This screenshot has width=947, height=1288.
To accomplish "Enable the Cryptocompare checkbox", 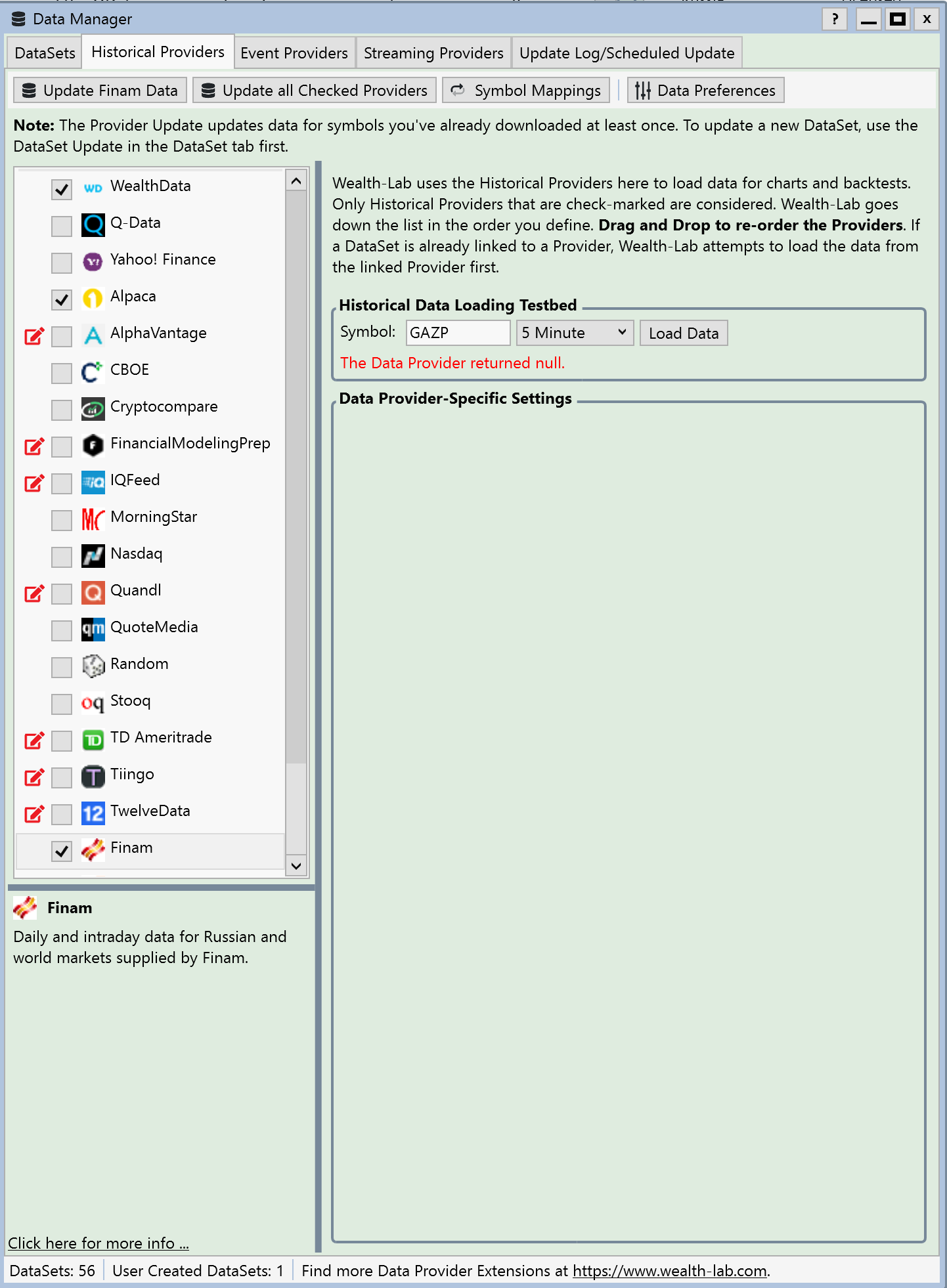I will click(62, 410).
